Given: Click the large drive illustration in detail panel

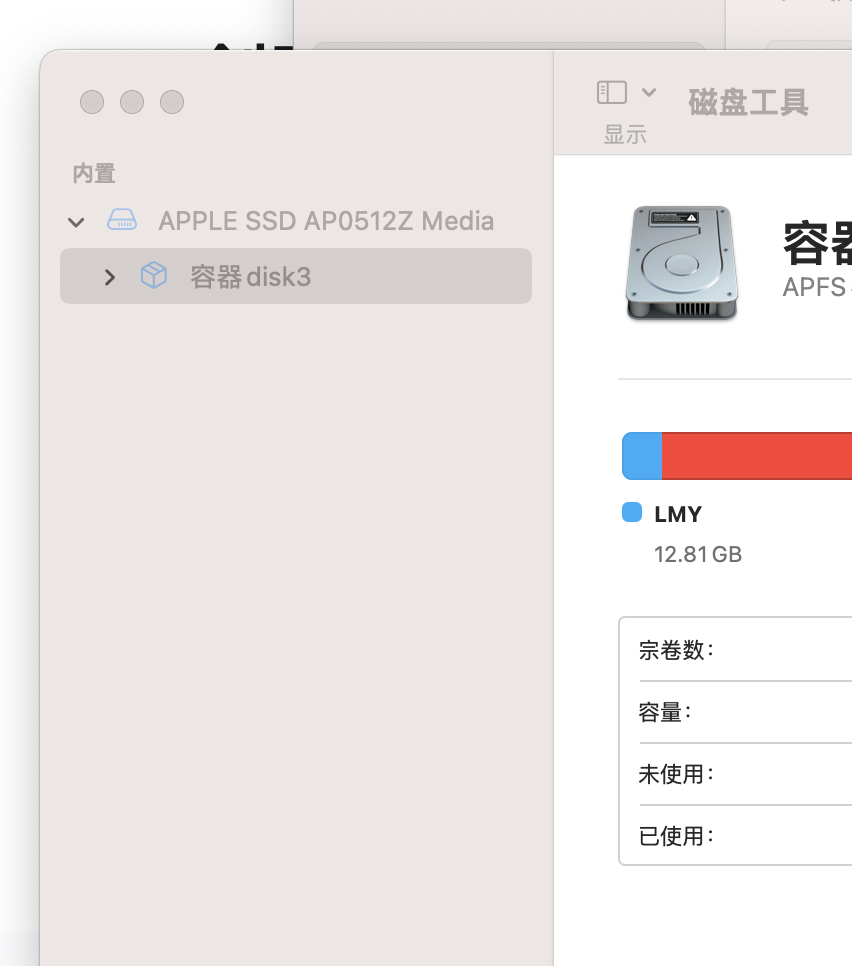Looking at the screenshot, I should pyautogui.click(x=682, y=263).
